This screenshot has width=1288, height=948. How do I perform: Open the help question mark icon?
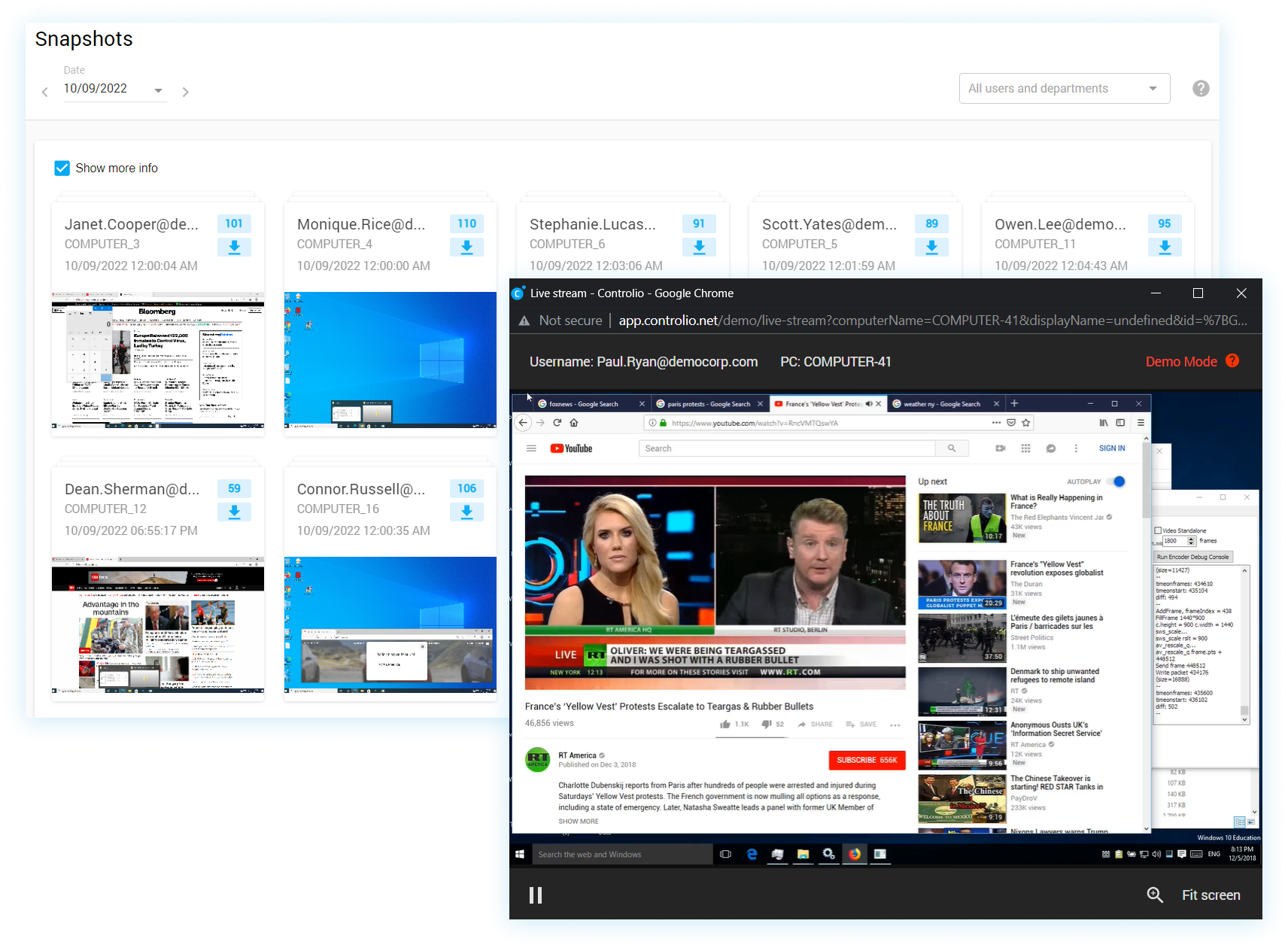(x=1201, y=89)
